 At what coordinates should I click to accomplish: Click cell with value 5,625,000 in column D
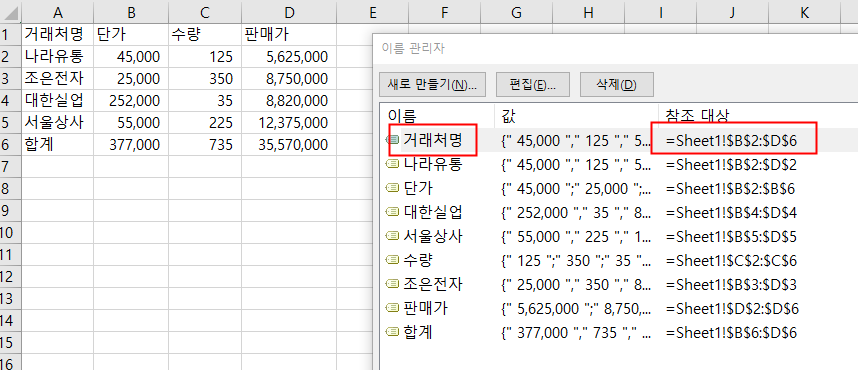tap(289, 56)
